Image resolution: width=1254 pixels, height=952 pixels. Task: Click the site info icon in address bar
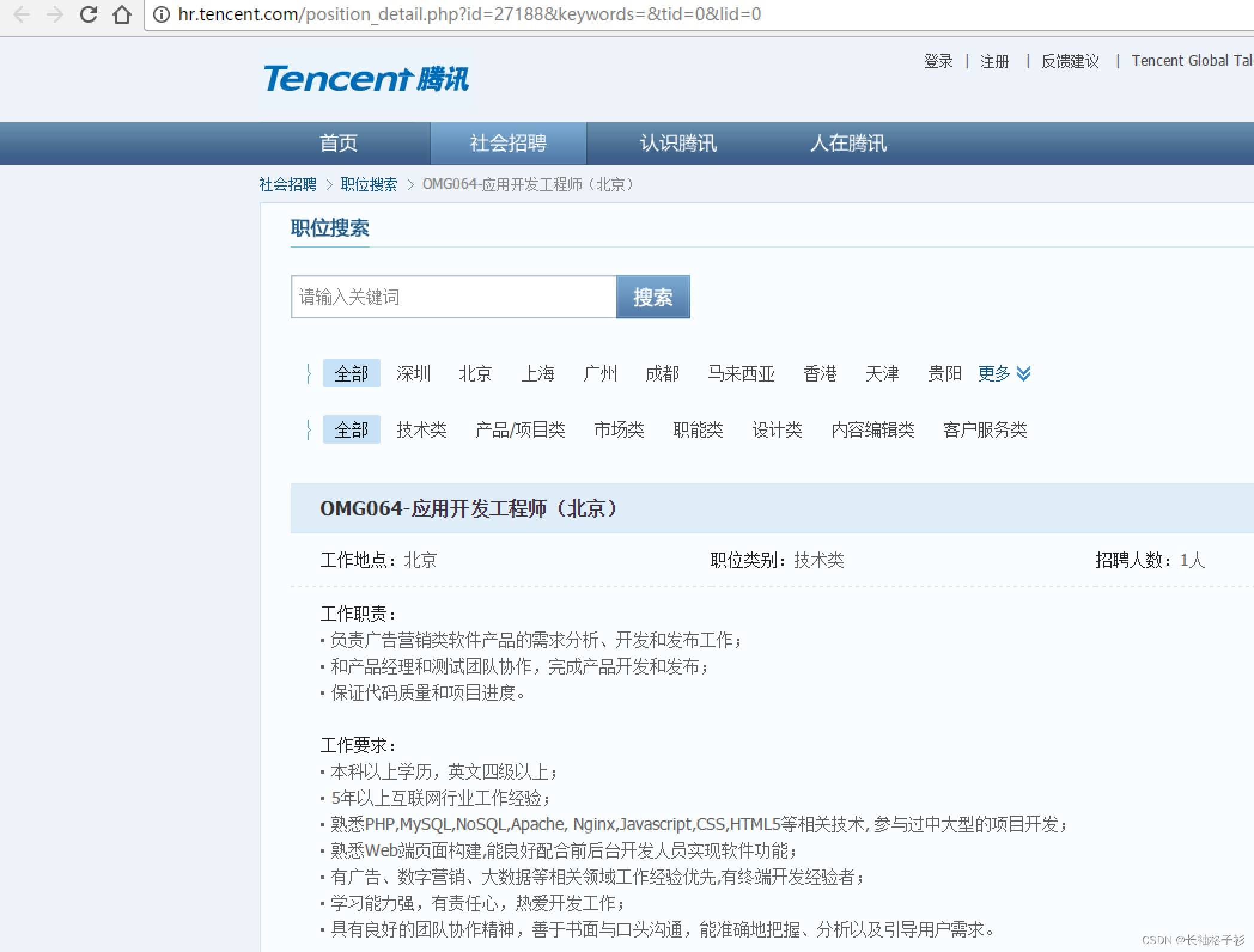(x=160, y=15)
